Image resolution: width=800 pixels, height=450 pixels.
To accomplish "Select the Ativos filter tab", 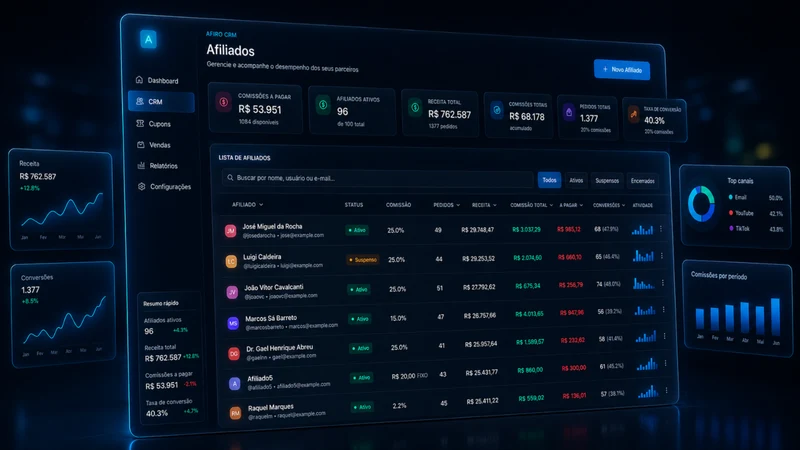I will tap(576, 180).
